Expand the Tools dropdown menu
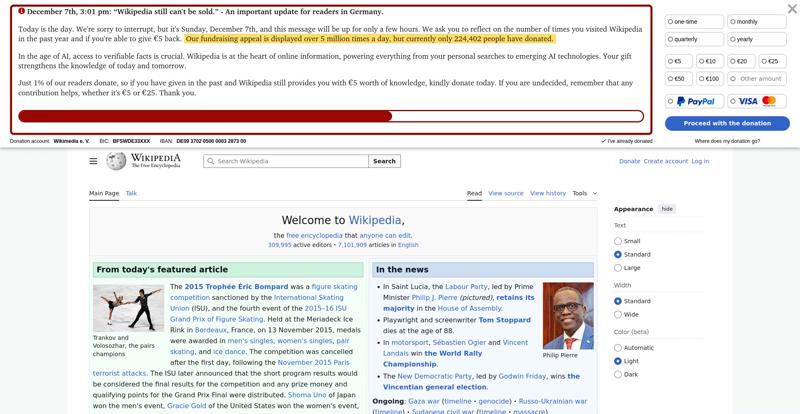Image resolution: width=800 pixels, height=414 pixels. [584, 193]
